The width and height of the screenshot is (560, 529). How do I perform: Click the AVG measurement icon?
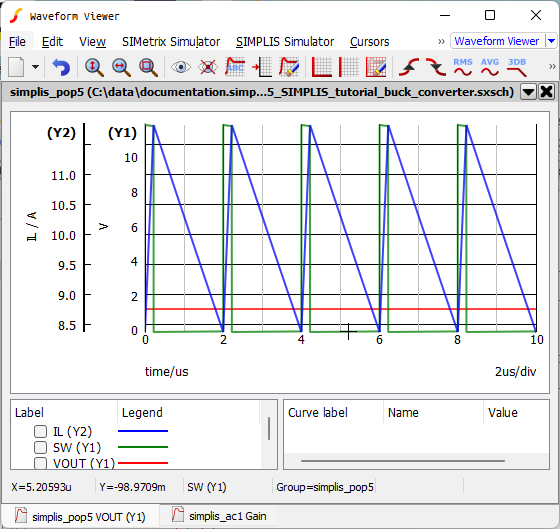(490, 67)
